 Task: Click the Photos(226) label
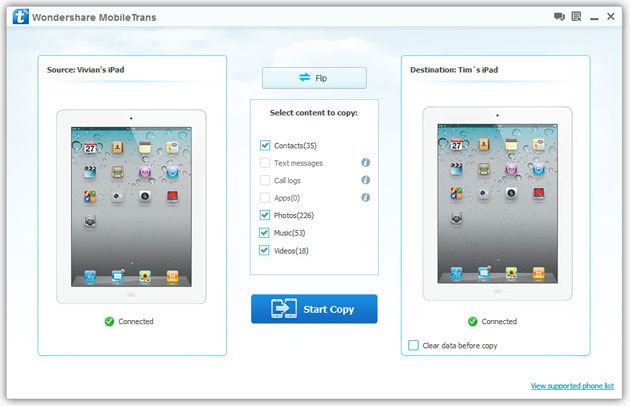point(294,215)
